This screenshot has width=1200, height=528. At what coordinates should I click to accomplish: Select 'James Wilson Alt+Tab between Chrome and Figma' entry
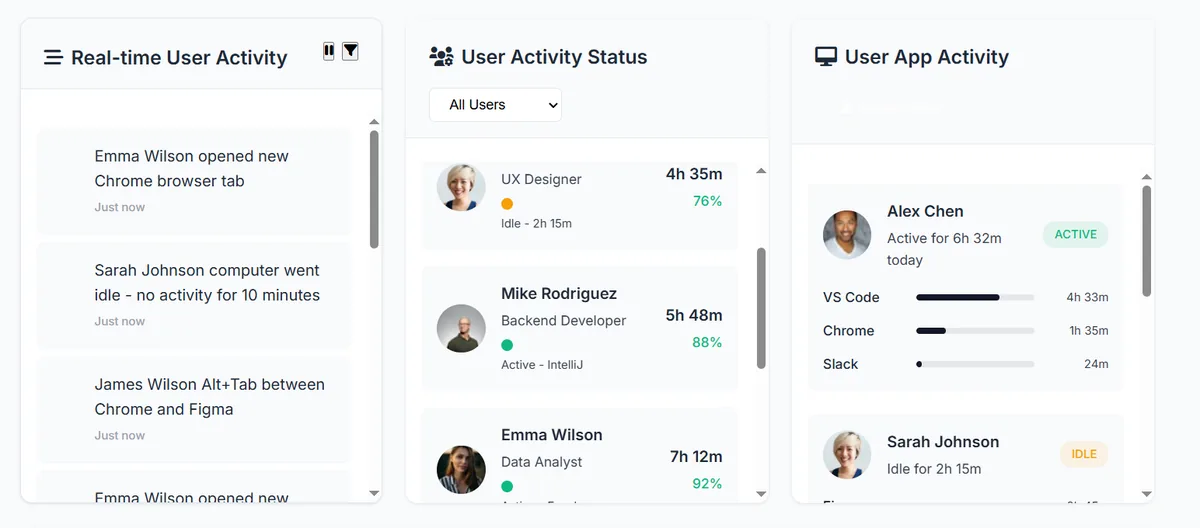point(194,409)
